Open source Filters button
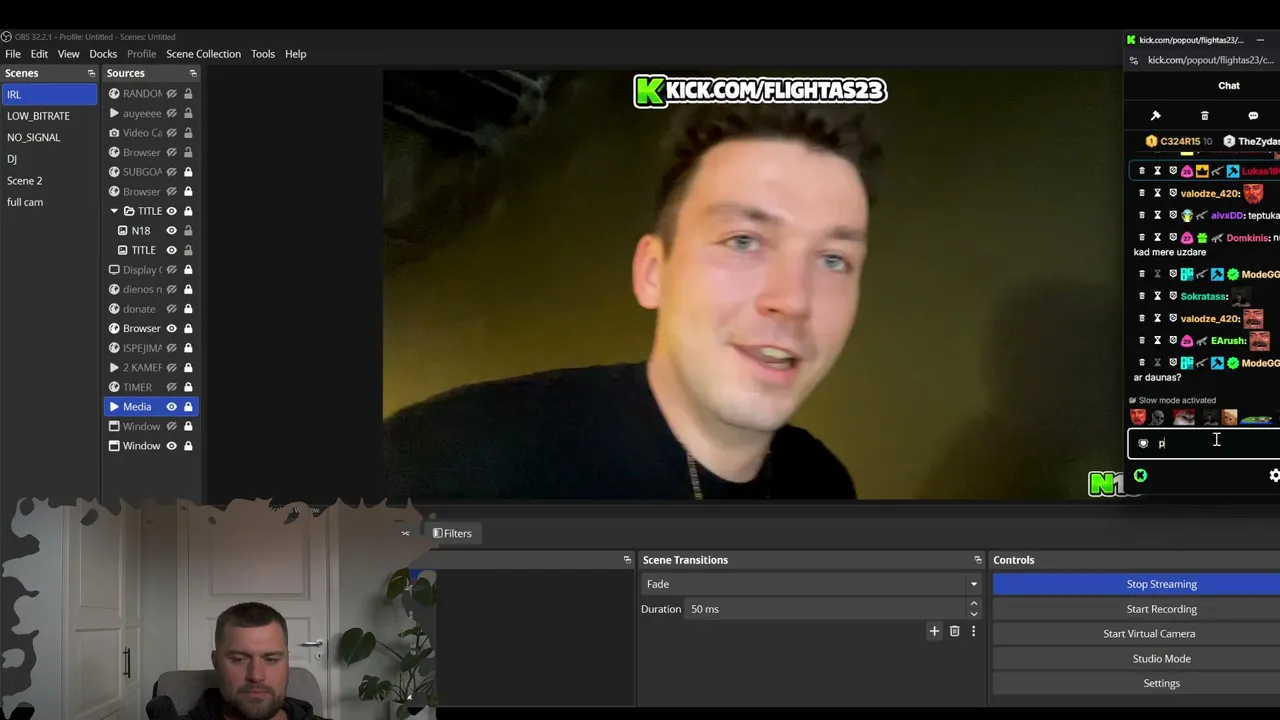The image size is (1280, 720). tap(452, 533)
